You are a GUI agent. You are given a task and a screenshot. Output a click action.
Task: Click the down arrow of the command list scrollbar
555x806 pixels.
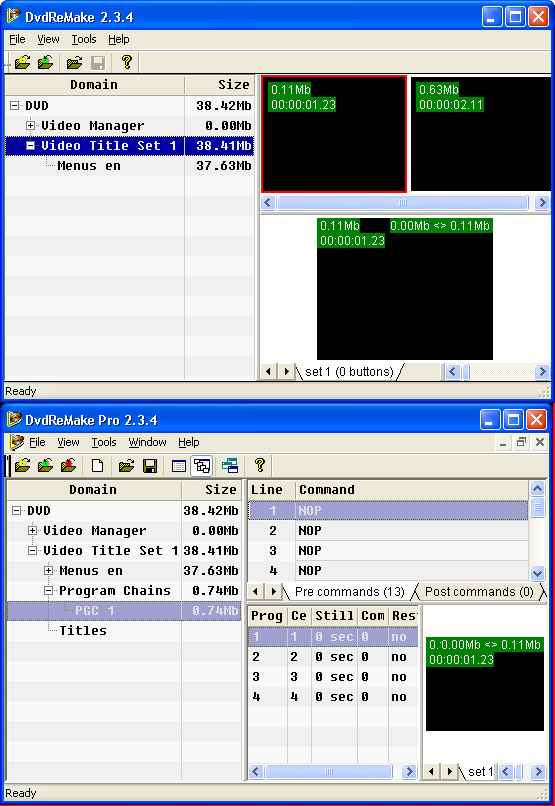(537, 573)
